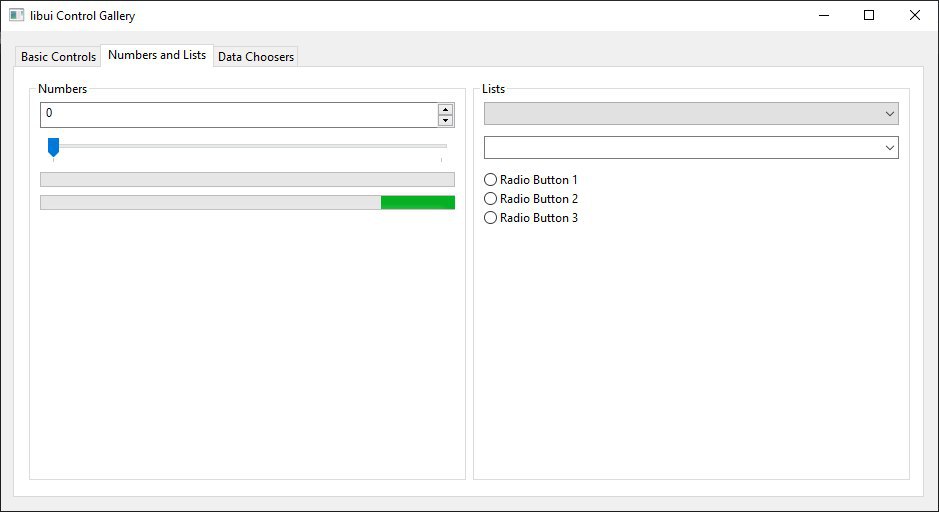Click the spinbox number field showing 0
Image resolution: width=939 pixels, height=512 pixels.
click(239, 114)
